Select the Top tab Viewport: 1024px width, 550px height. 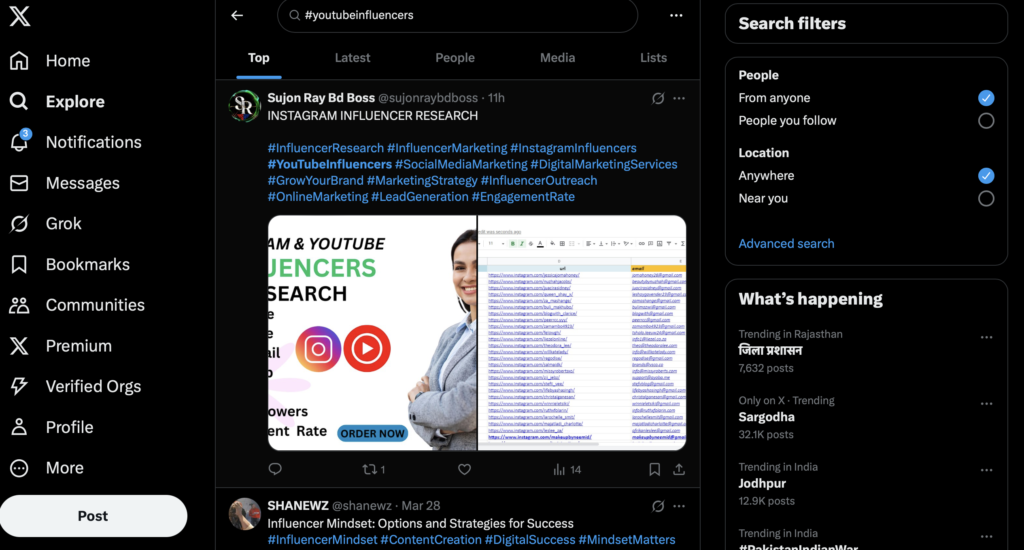259,58
